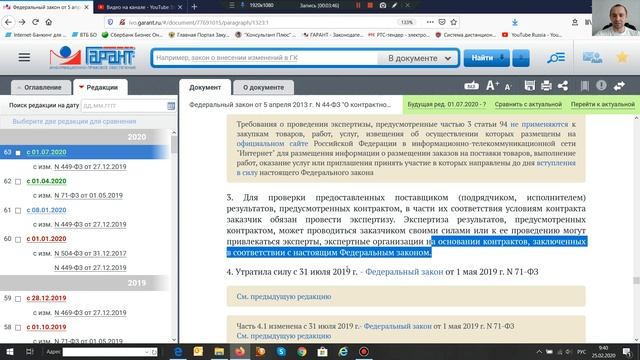Open the mail envelope icon in header

[592, 58]
